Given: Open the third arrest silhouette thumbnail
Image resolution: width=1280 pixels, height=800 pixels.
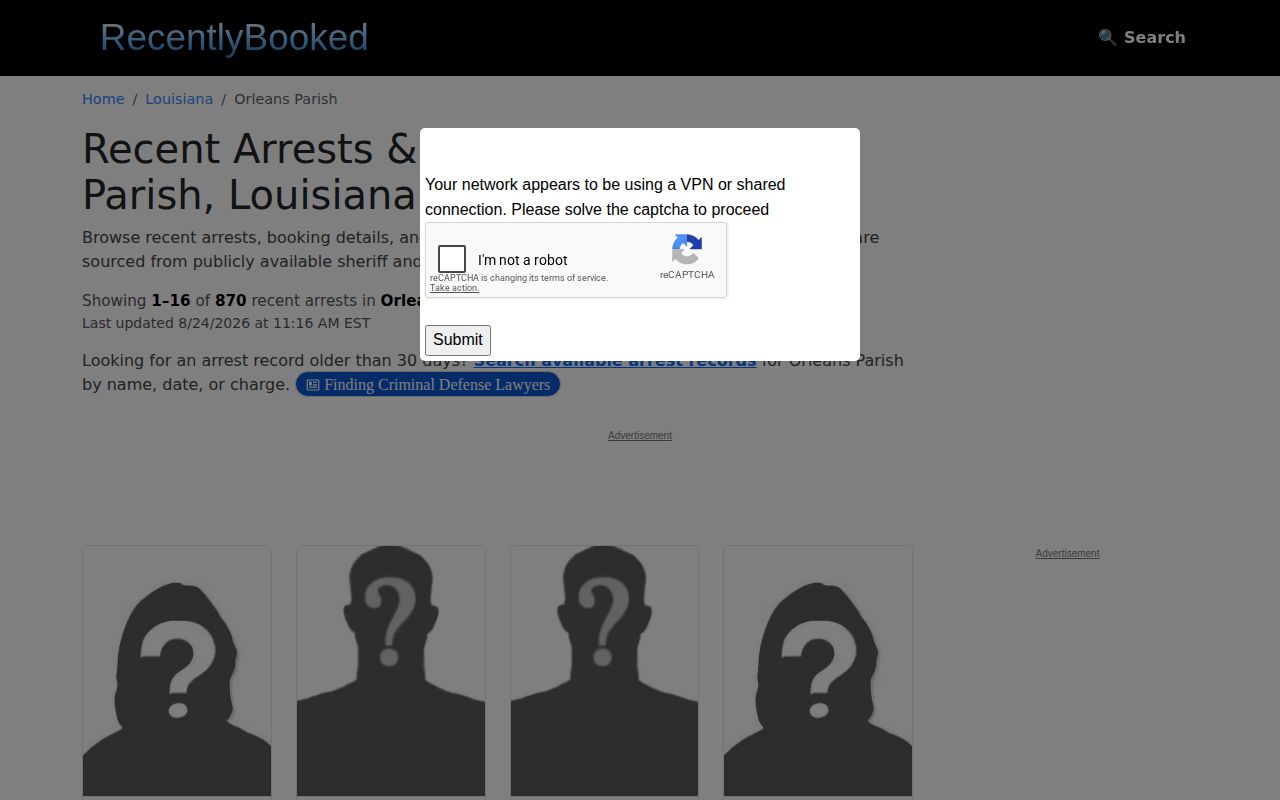Looking at the screenshot, I should [605, 671].
